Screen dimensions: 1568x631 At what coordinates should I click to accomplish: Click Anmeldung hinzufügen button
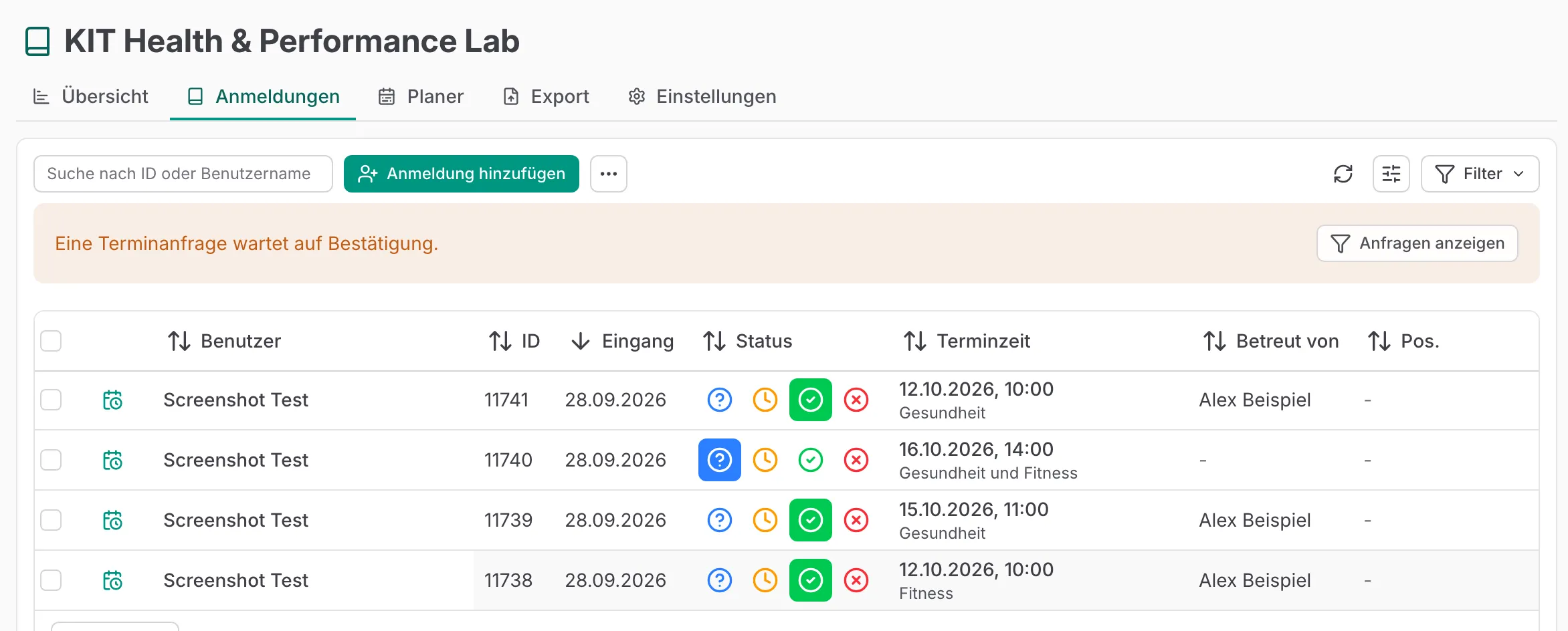(462, 174)
